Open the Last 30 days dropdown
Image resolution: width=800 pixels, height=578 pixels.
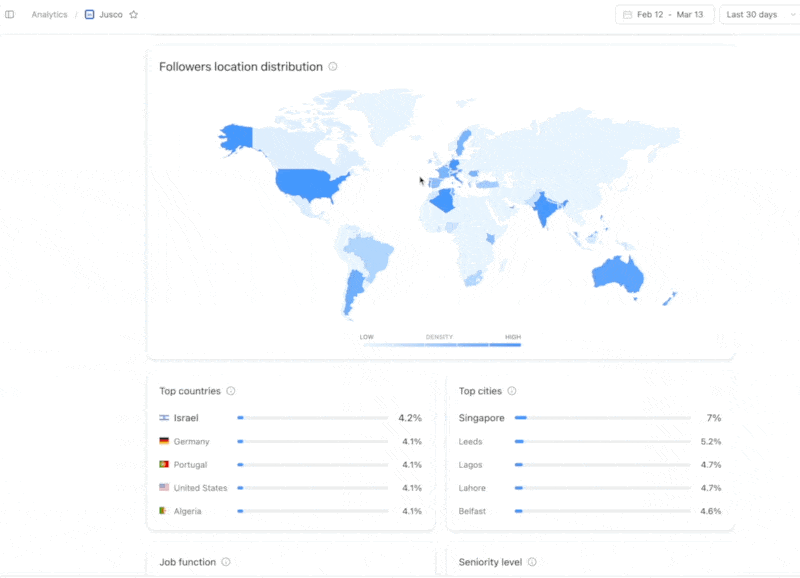click(x=755, y=15)
